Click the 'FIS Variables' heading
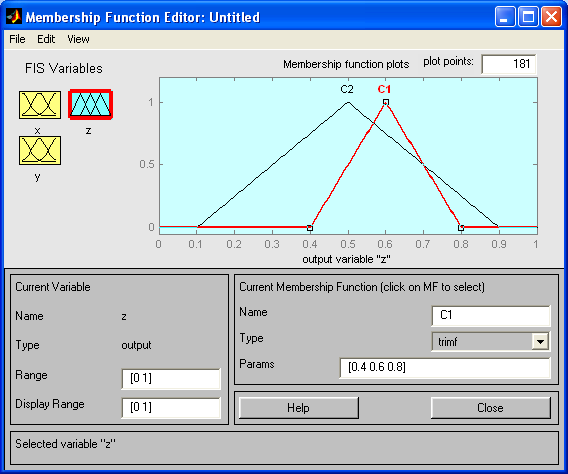The image size is (568, 474). (x=64, y=68)
